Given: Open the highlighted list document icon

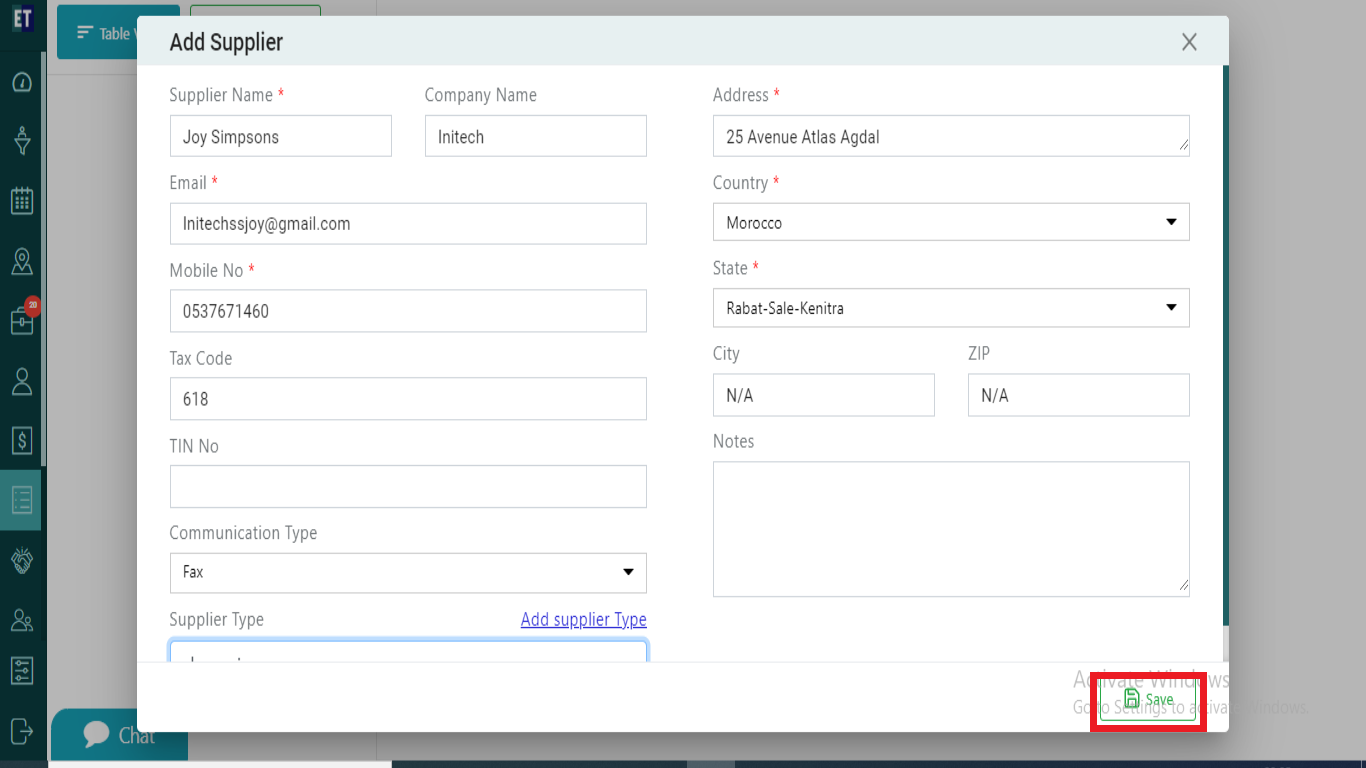Looking at the screenshot, I should pos(22,500).
